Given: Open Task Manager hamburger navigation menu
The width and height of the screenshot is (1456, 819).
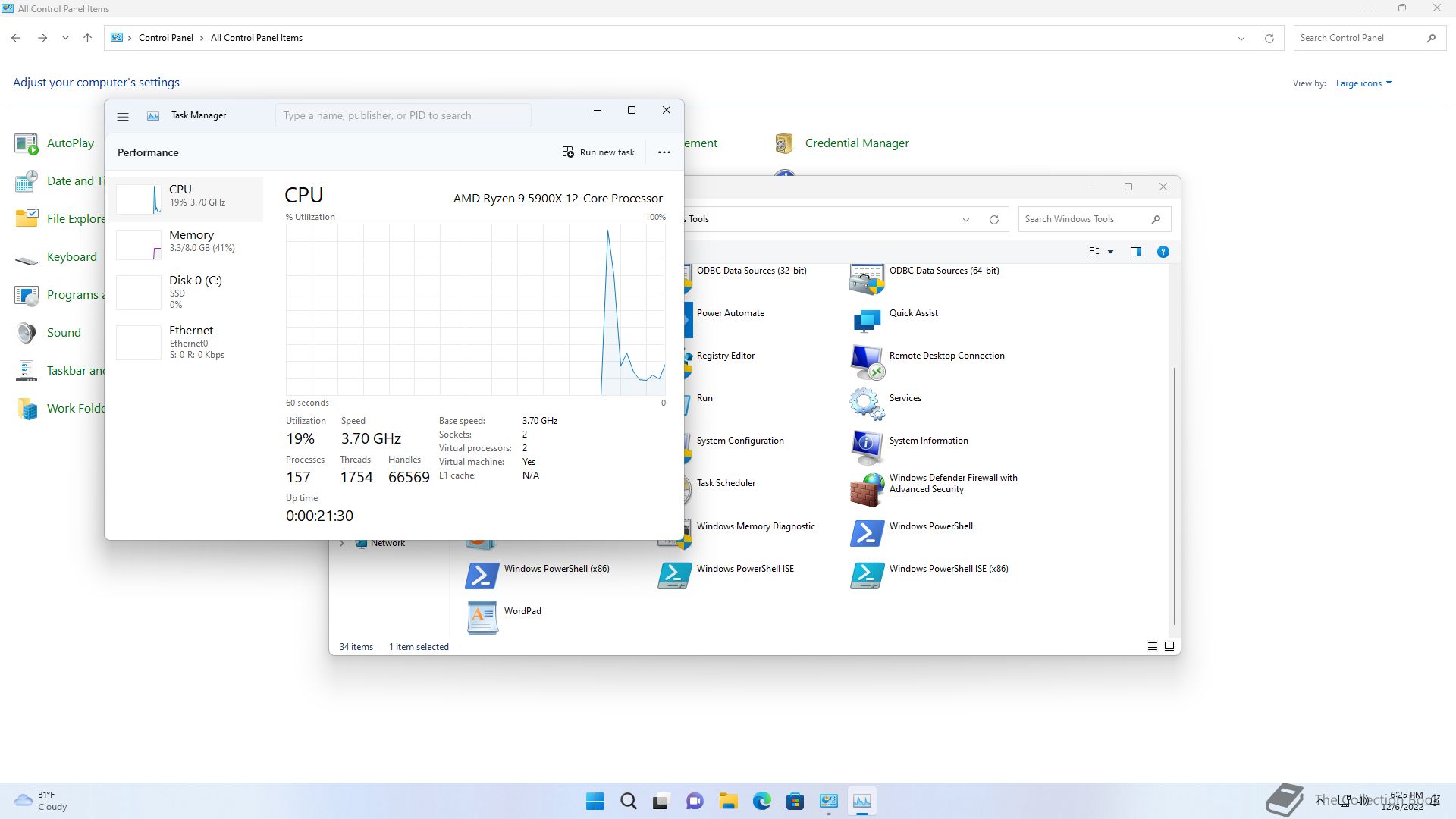Looking at the screenshot, I should pyautogui.click(x=123, y=116).
